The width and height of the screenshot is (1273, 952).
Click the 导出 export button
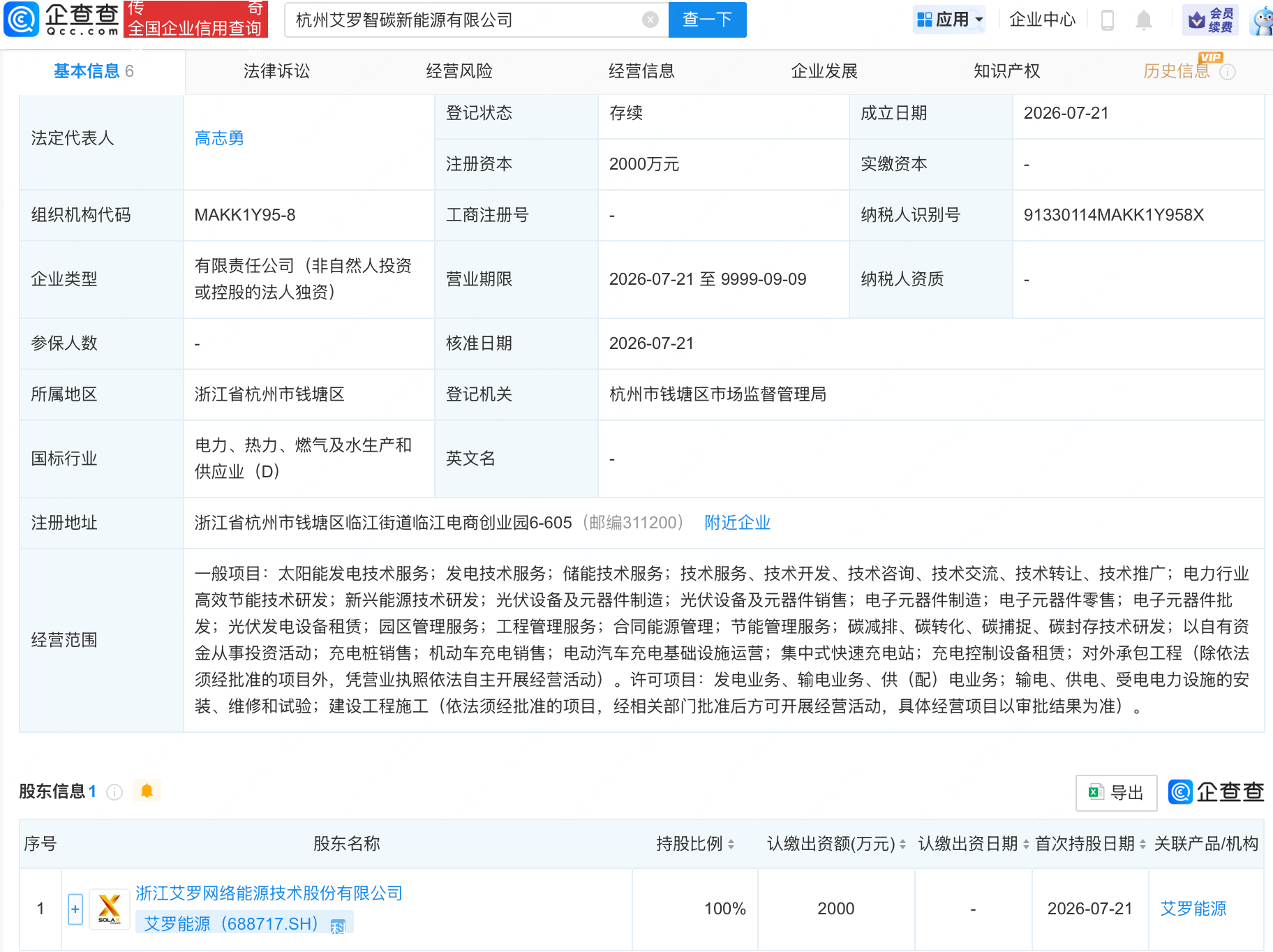(1116, 793)
